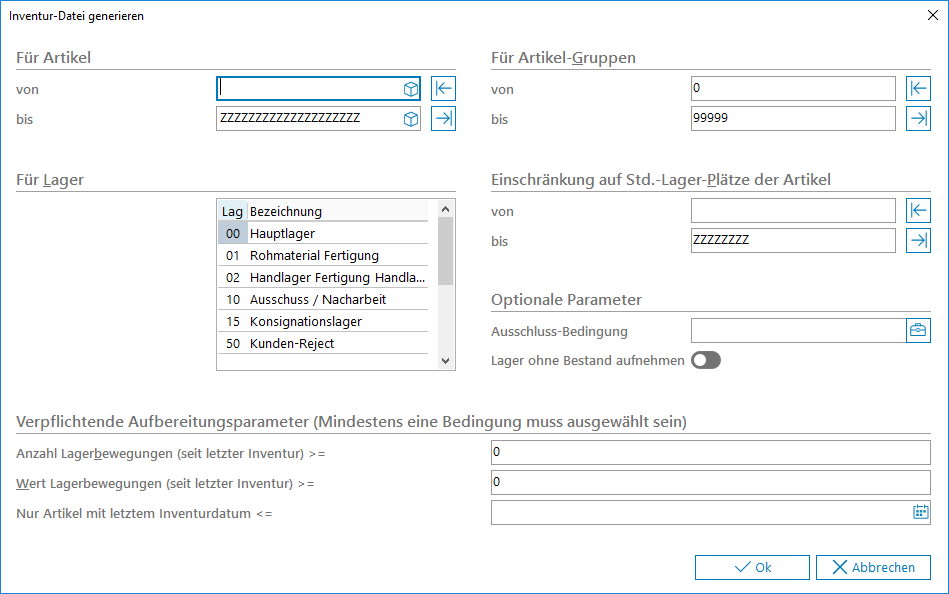This screenshot has height=594, width=949.
Task: Click the article lookup icon in Artikel 'bis' field
Action: click(410, 119)
